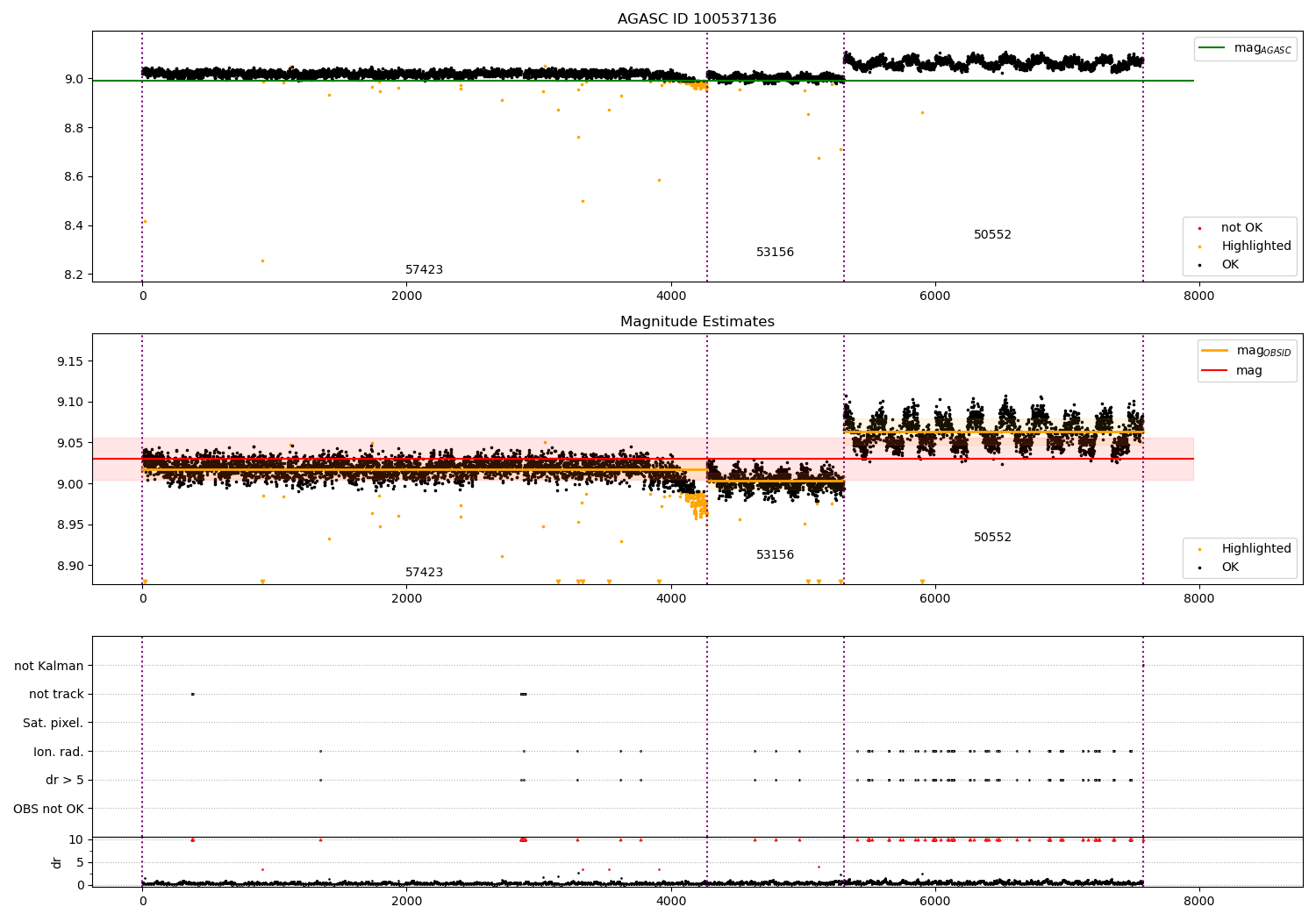This screenshot has height=921, width=1316.
Task: Click obsid label 53156 in AGASC ID plot
Action: (775, 253)
